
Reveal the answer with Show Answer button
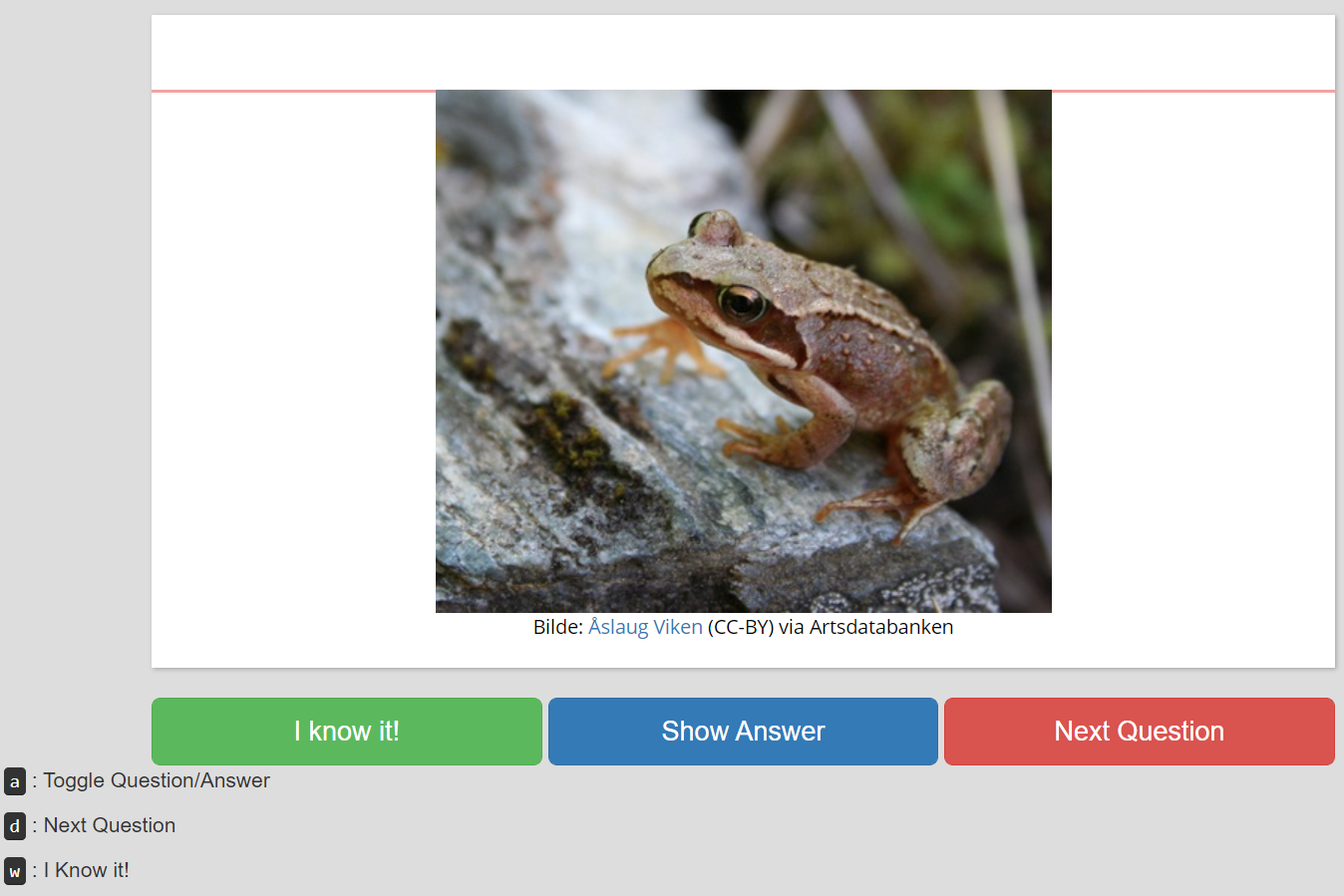point(743,732)
